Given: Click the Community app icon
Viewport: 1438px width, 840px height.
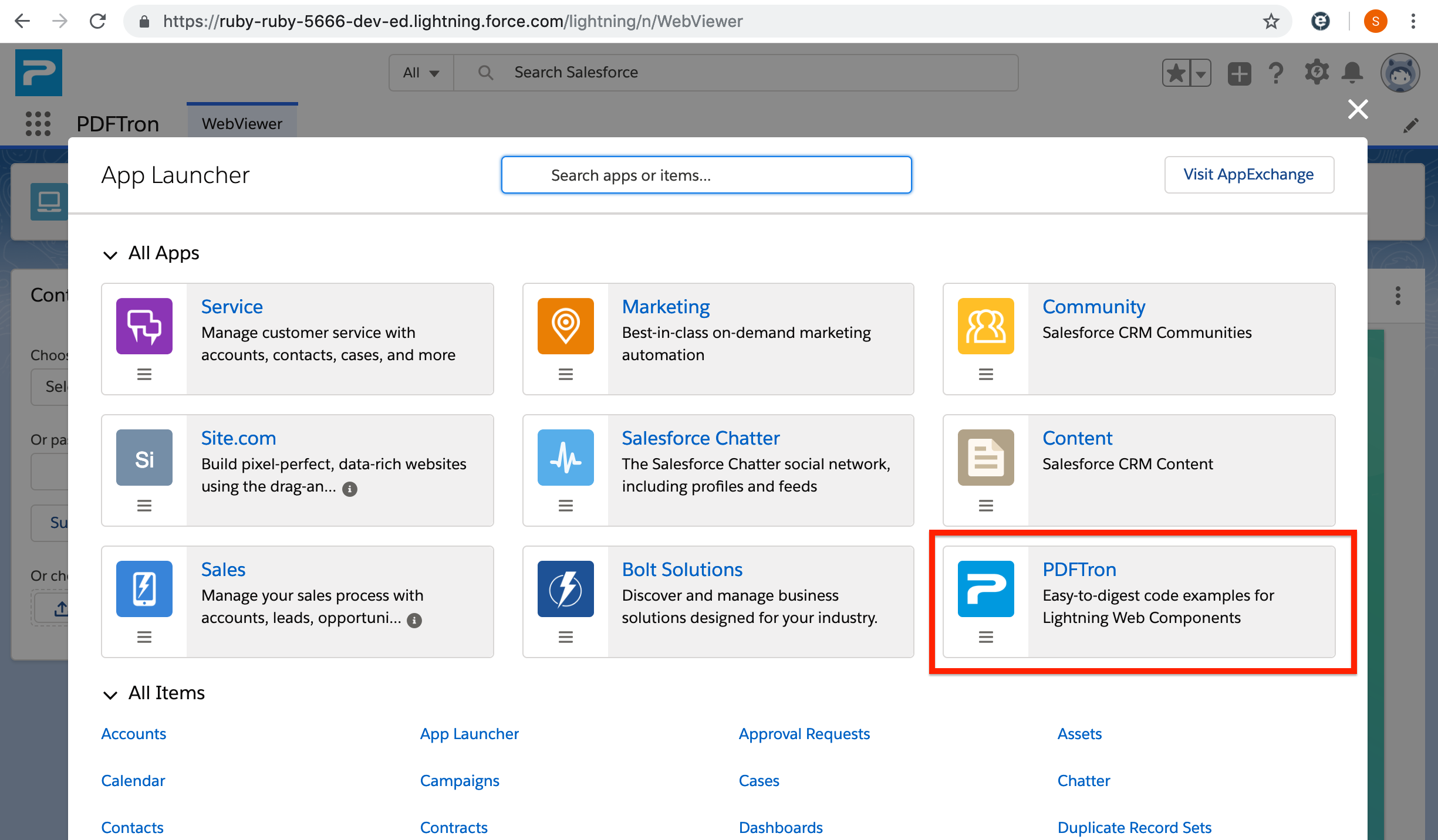Looking at the screenshot, I should (x=983, y=326).
